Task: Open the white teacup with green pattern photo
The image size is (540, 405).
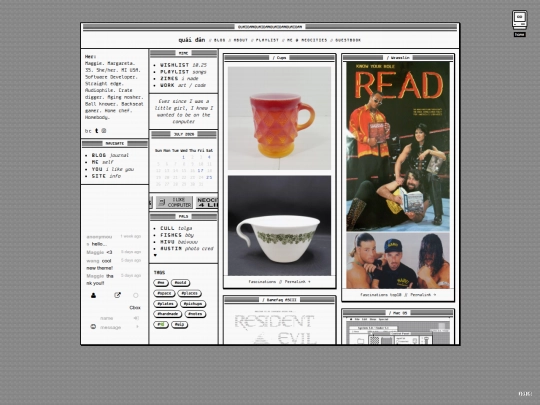Action: [279, 225]
